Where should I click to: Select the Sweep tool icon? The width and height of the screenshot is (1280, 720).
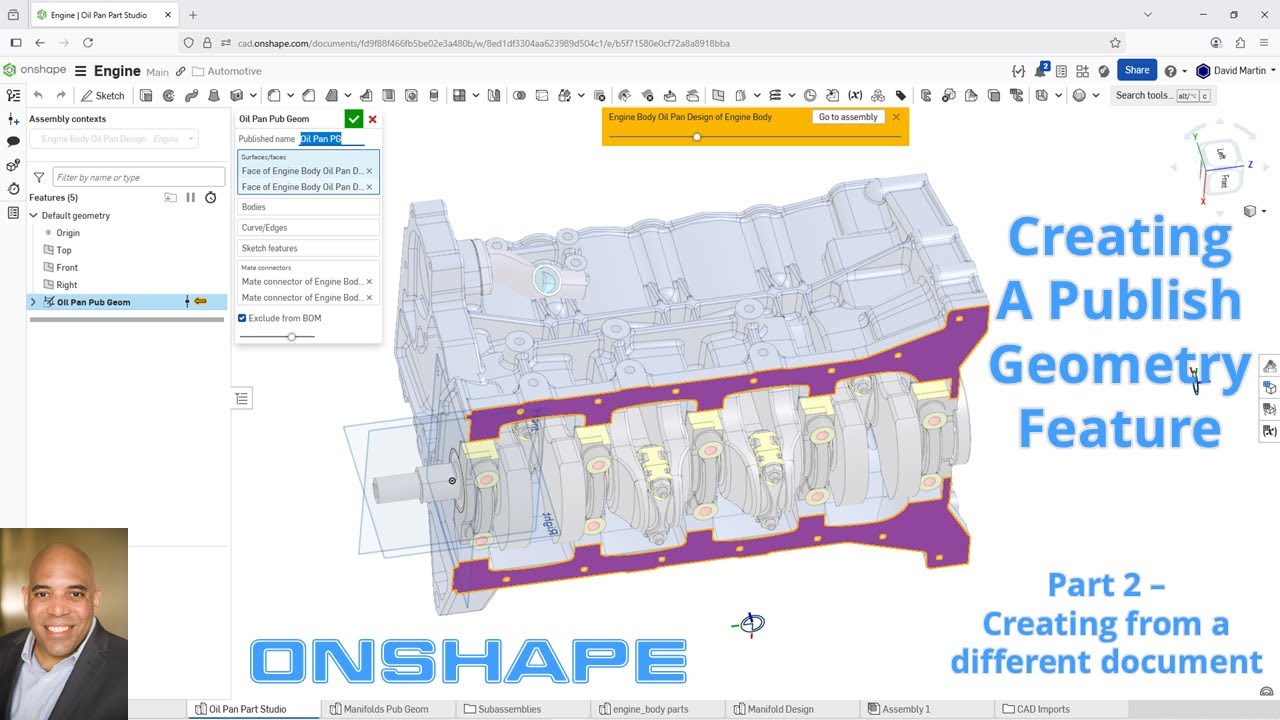tap(190, 96)
